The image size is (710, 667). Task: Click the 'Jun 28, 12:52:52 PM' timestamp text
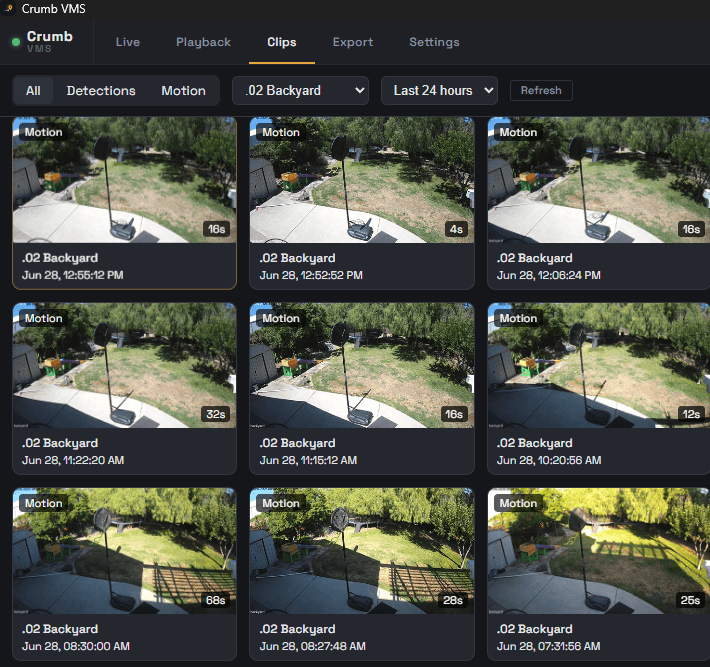click(x=311, y=275)
